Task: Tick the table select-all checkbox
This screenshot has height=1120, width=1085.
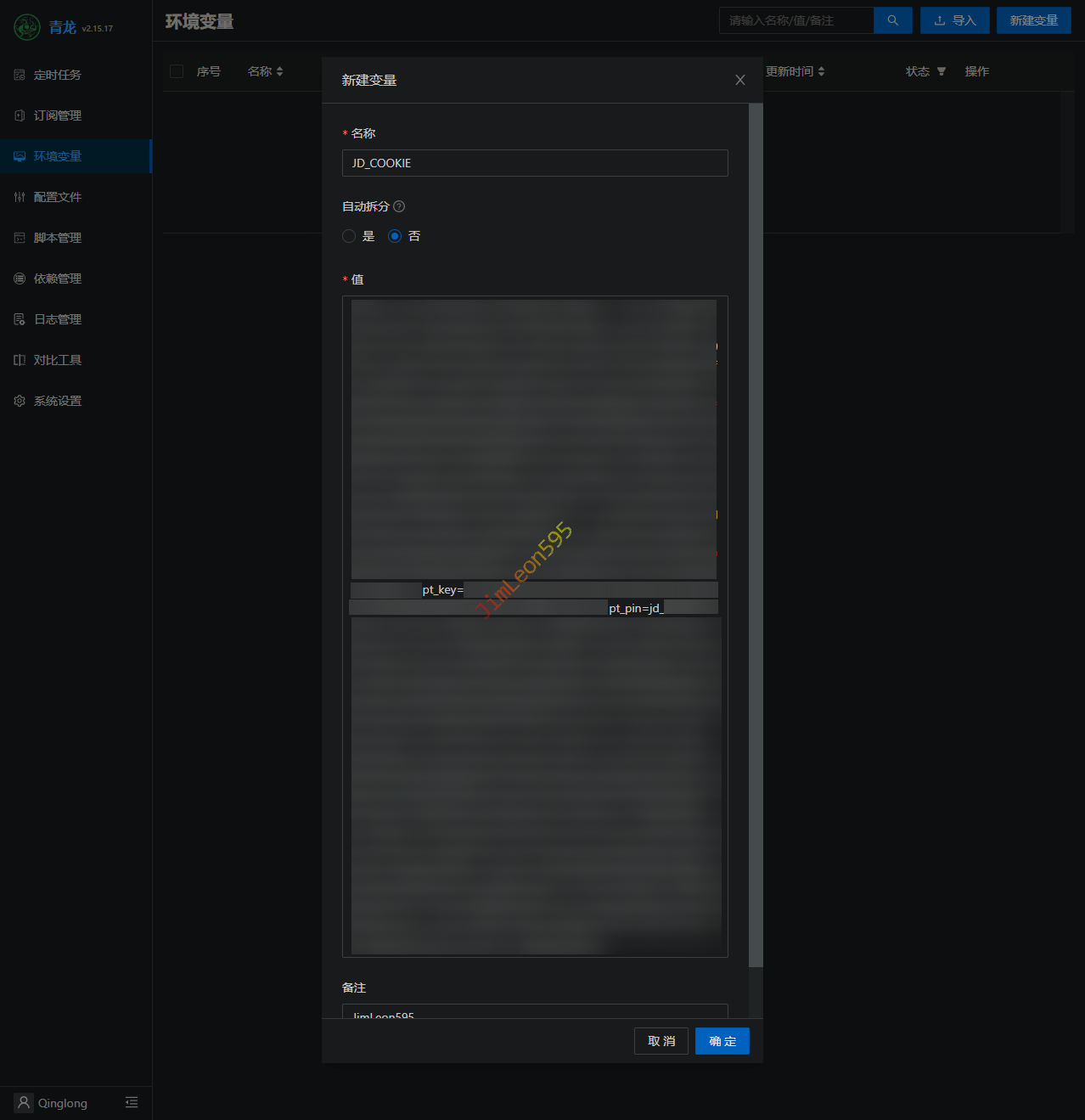Action: pyautogui.click(x=177, y=71)
